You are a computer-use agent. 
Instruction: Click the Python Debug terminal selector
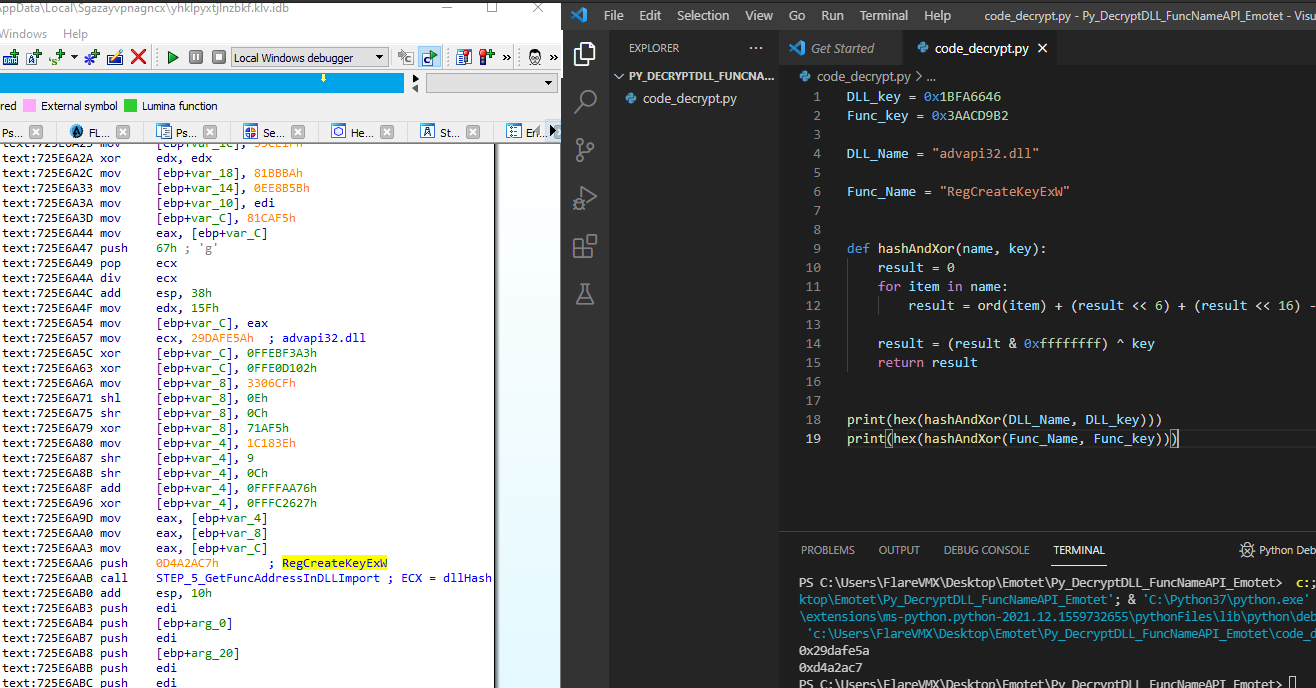click(x=1278, y=550)
